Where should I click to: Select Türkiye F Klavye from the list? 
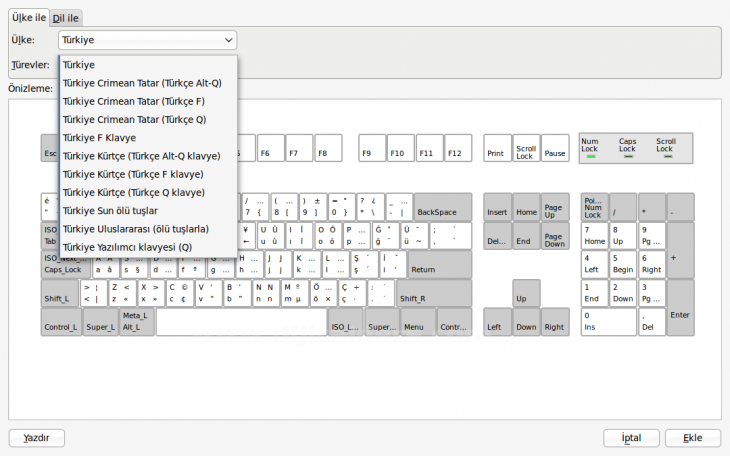[99, 137]
